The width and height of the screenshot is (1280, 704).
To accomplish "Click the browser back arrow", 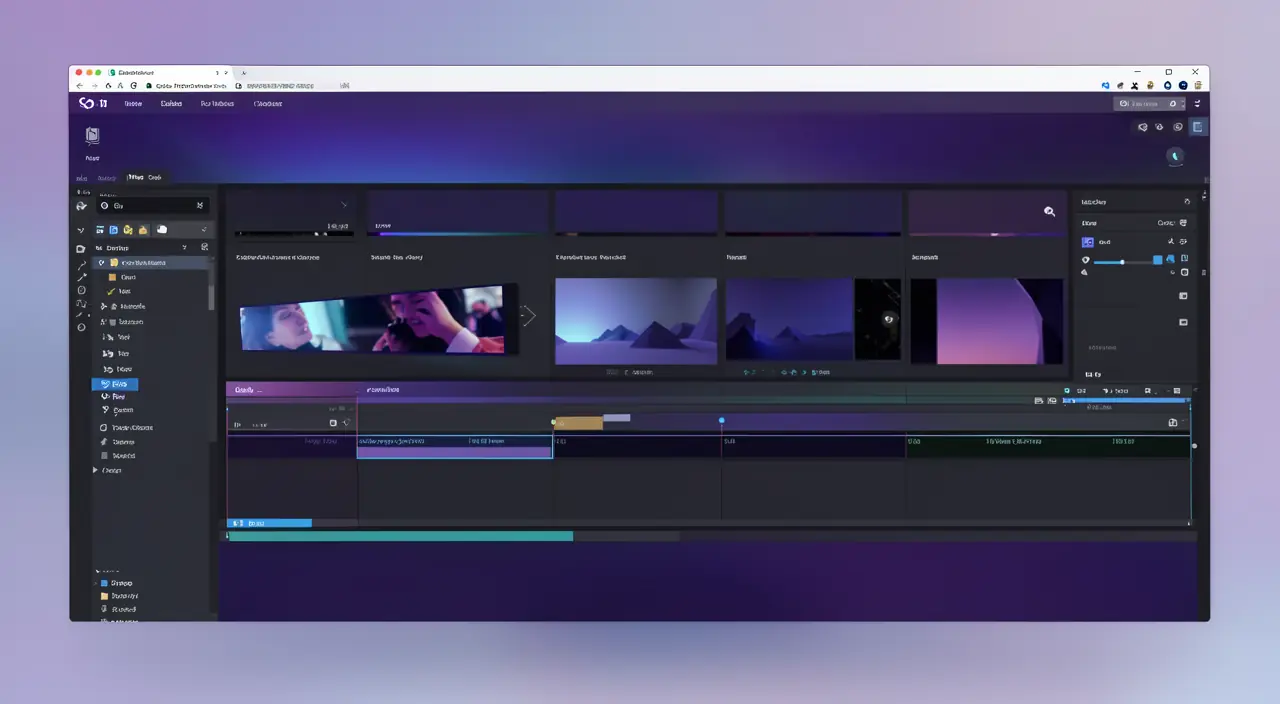I will coord(80,86).
